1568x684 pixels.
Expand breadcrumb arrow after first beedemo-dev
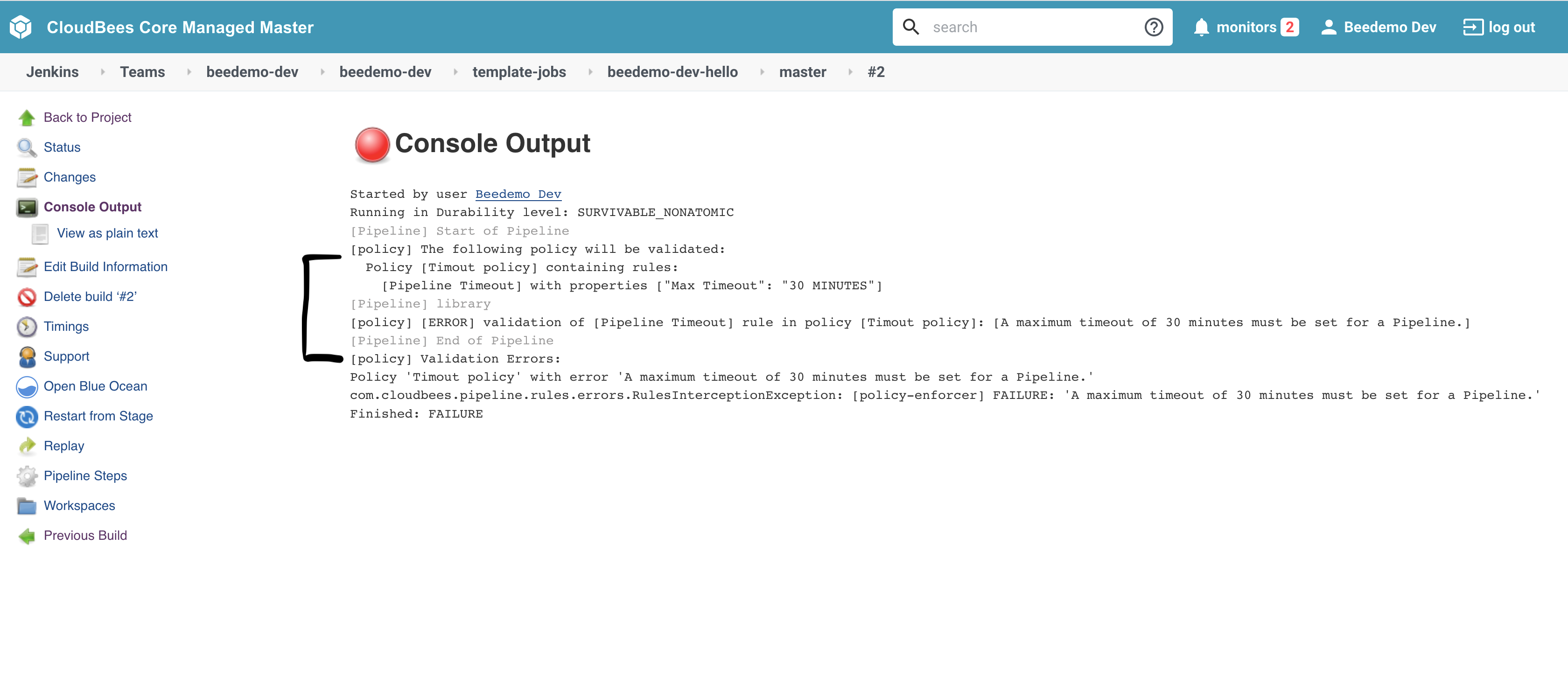[x=322, y=72]
